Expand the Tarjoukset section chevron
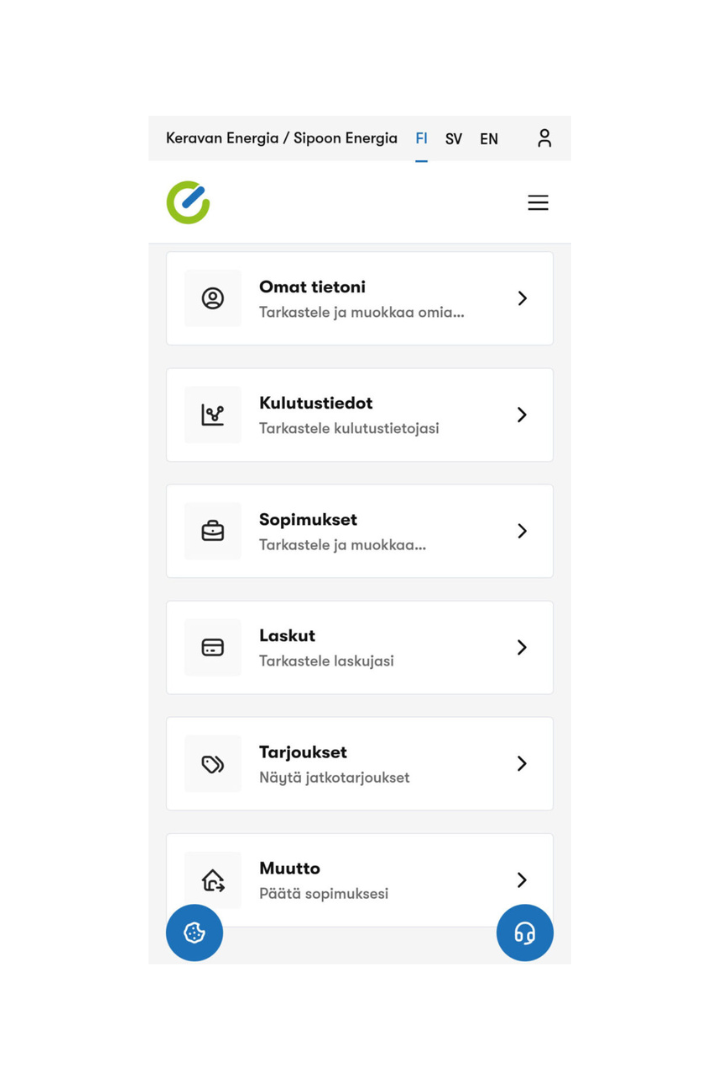This screenshot has width=720, height=1080. point(522,763)
